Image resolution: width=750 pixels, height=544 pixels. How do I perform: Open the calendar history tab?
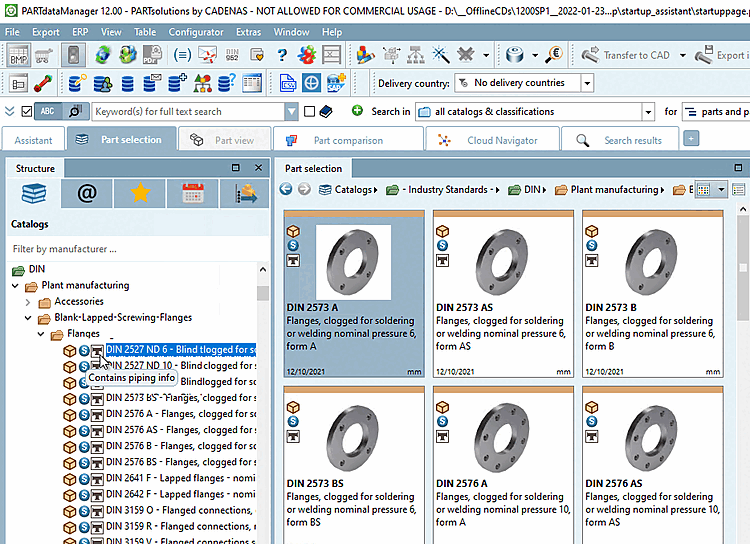pos(192,194)
